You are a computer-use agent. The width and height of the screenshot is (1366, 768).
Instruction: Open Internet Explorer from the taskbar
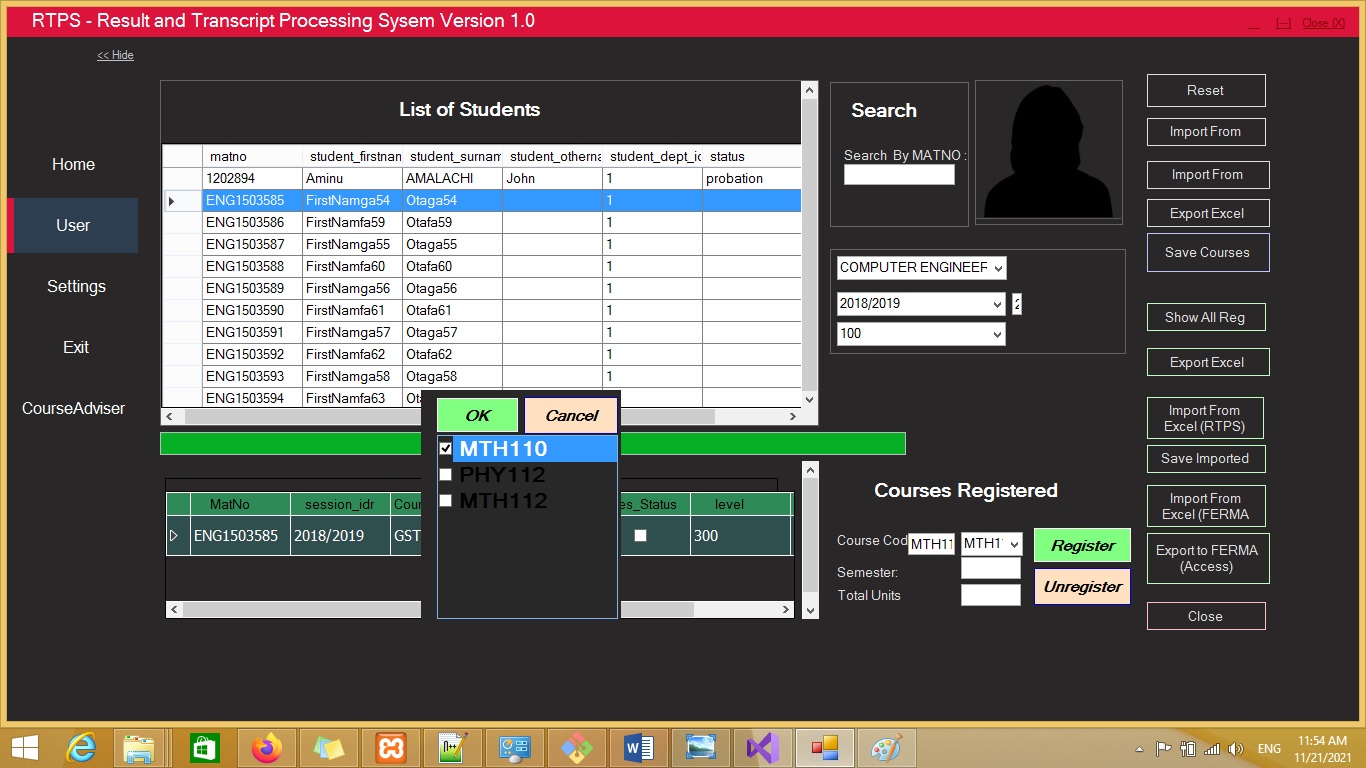(81, 748)
